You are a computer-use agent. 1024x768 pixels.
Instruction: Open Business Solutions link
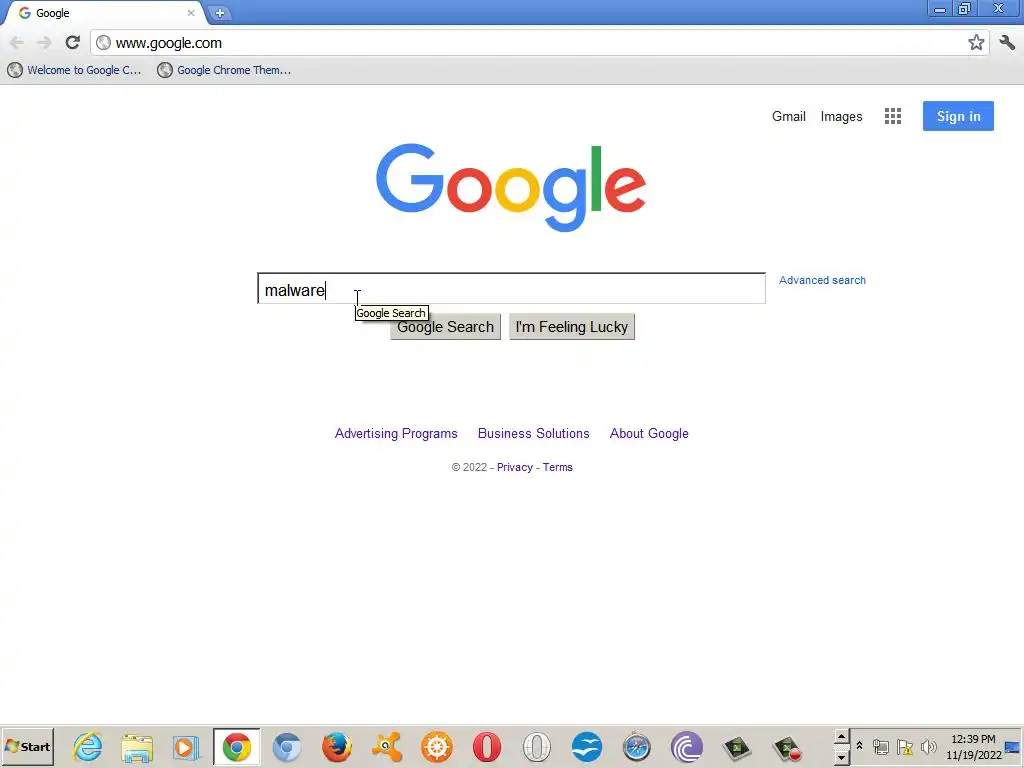(x=534, y=434)
